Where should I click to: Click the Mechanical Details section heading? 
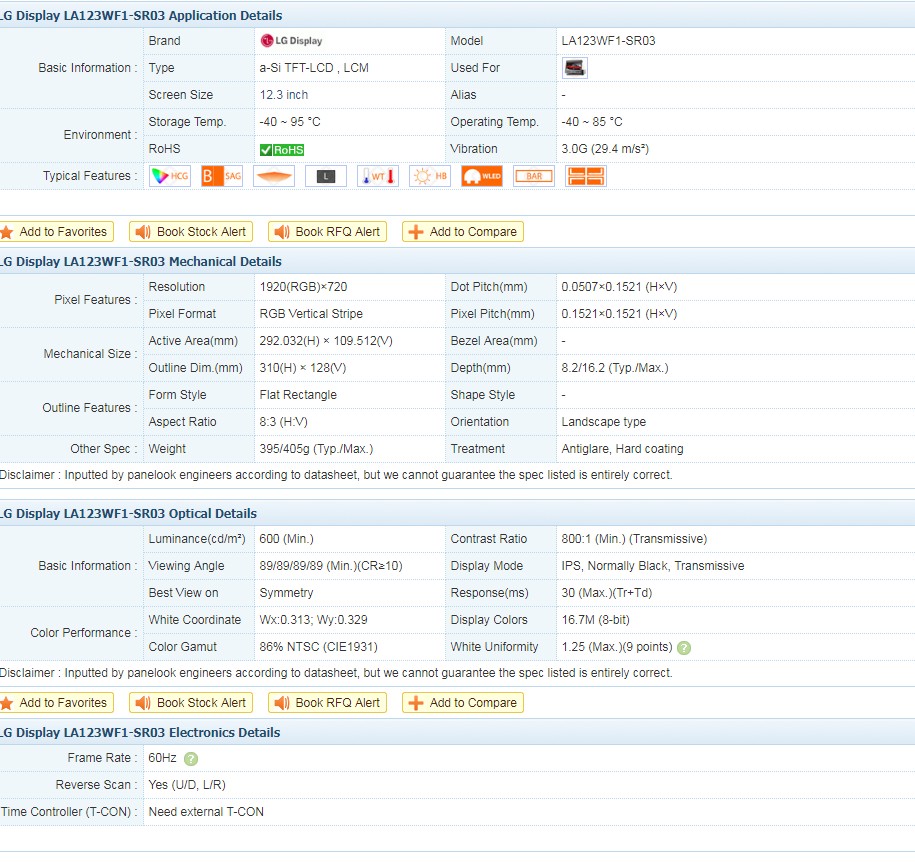(x=141, y=261)
